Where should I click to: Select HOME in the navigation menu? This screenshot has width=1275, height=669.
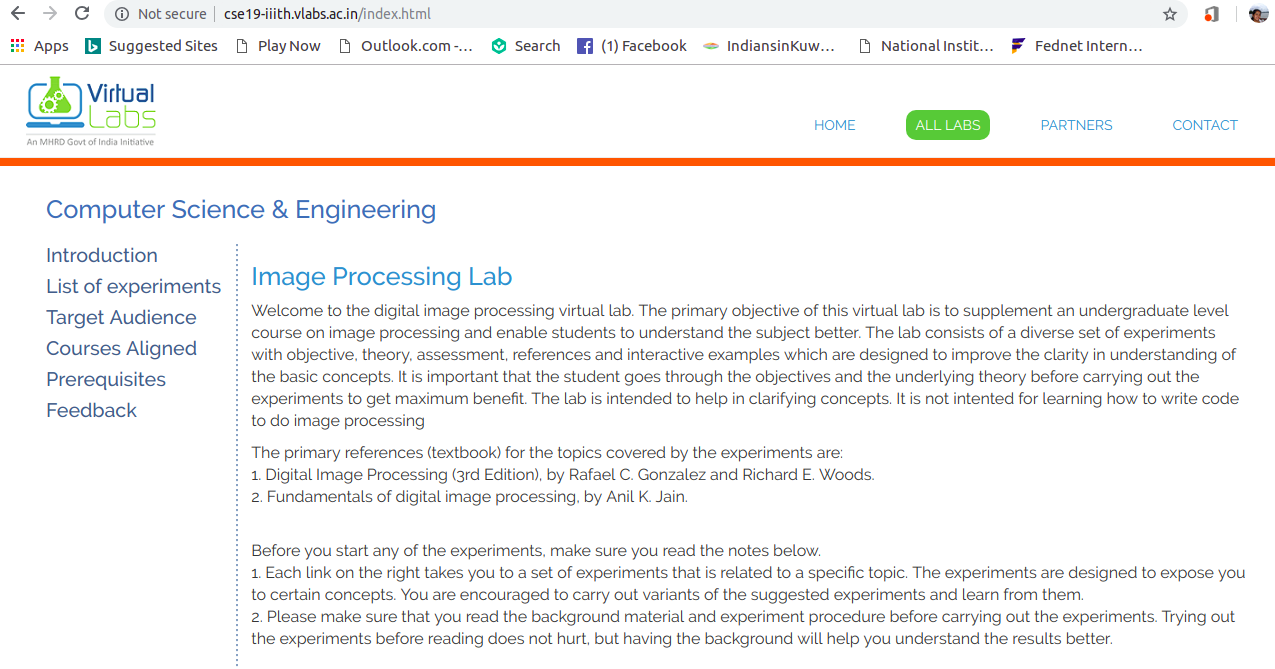(834, 124)
